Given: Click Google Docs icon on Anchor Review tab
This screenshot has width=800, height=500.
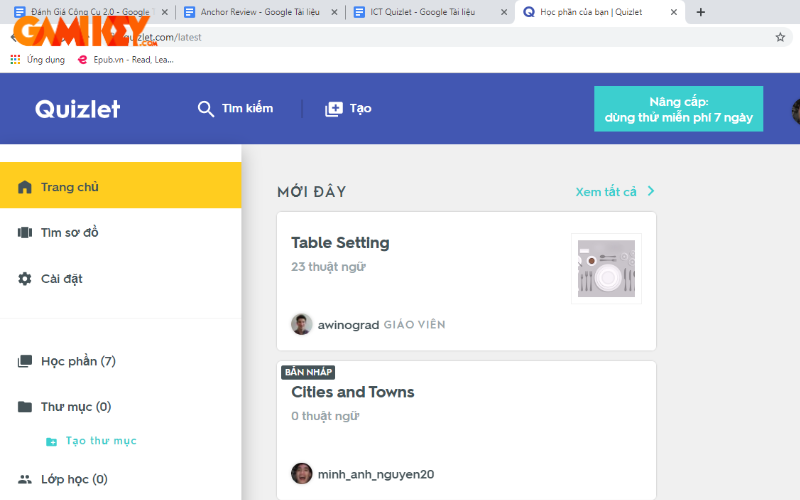Looking at the screenshot, I should click(189, 12).
